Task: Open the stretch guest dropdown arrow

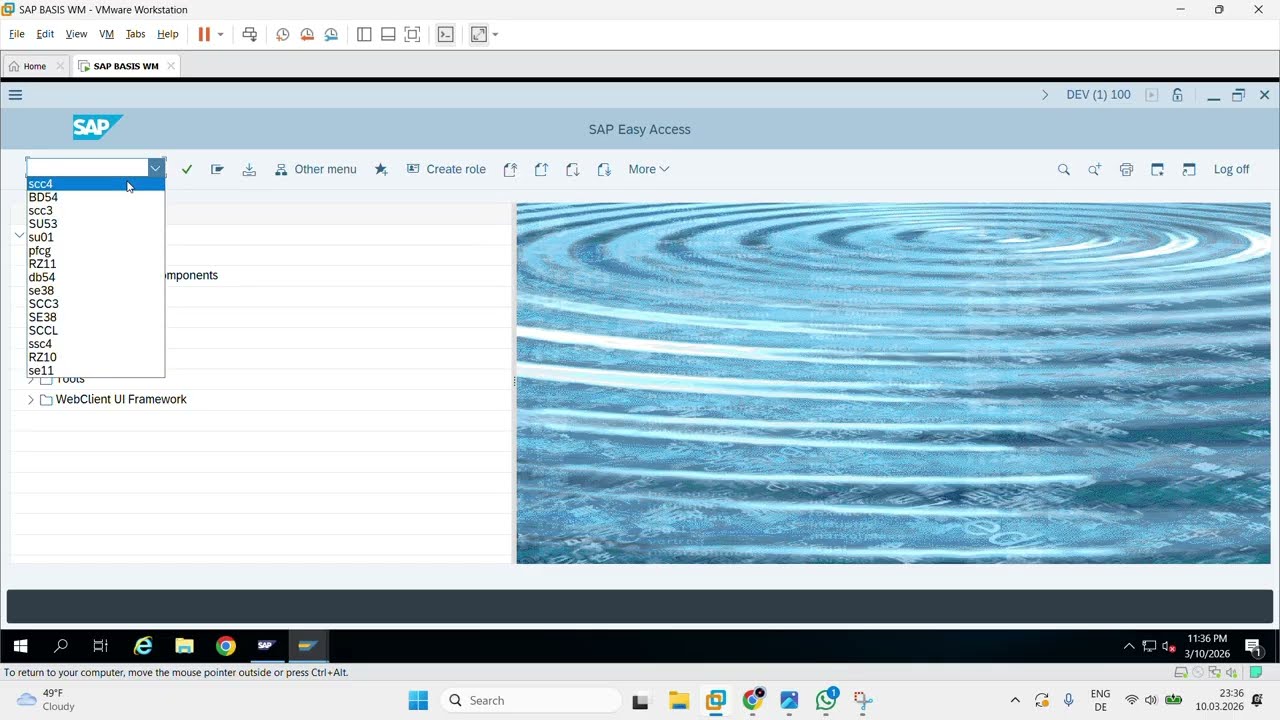Action: coord(495,34)
